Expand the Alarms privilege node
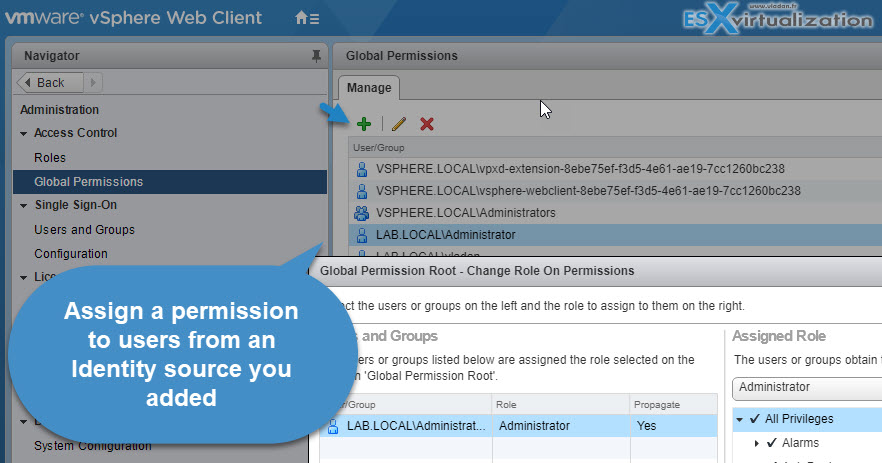882x463 pixels. pos(757,443)
